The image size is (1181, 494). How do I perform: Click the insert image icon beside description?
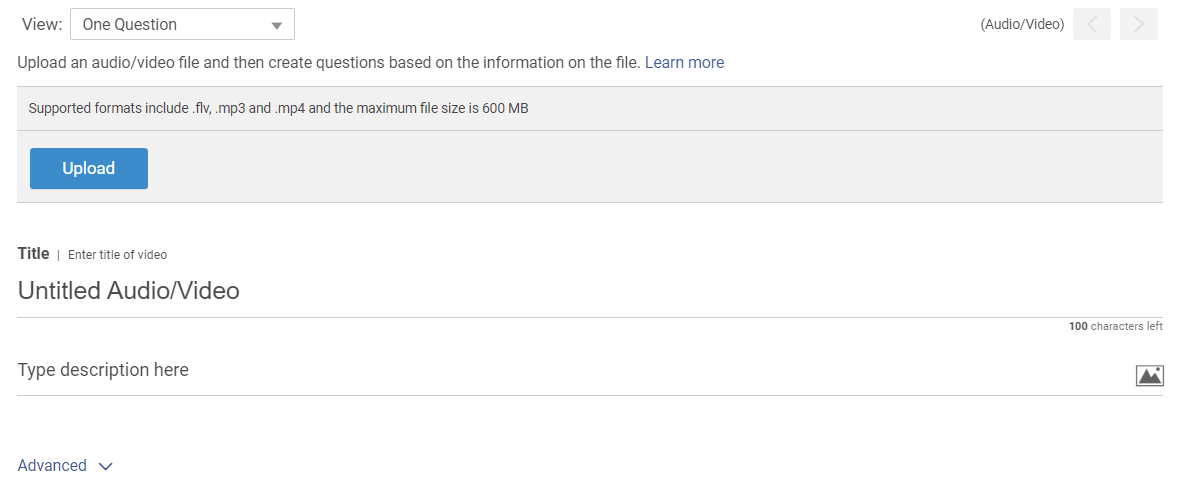[x=1150, y=375]
